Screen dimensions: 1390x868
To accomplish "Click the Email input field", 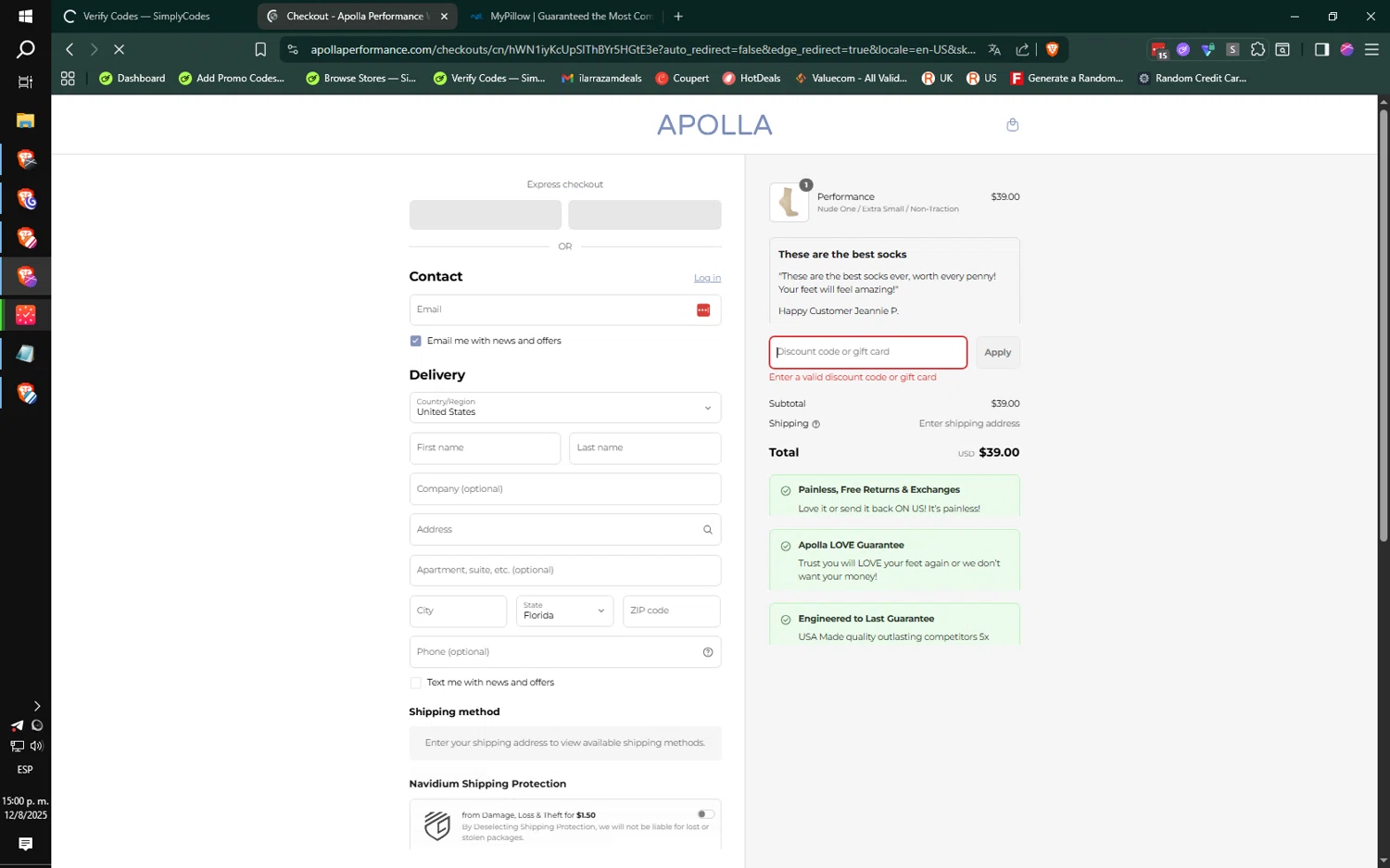I will click(565, 310).
